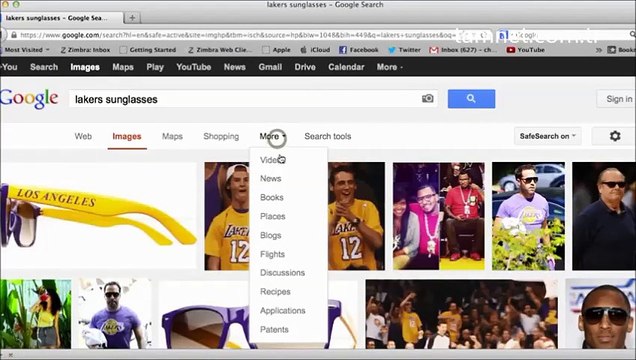Open the YouTube bookmark
Image resolution: width=636 pixels, height=360 pixels.
[x=525, y=50]
